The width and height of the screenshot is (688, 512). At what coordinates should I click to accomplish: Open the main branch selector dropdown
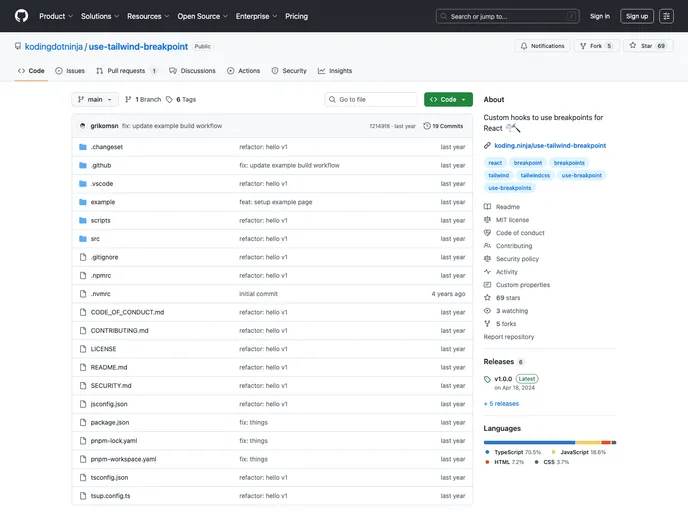point(95,100)
